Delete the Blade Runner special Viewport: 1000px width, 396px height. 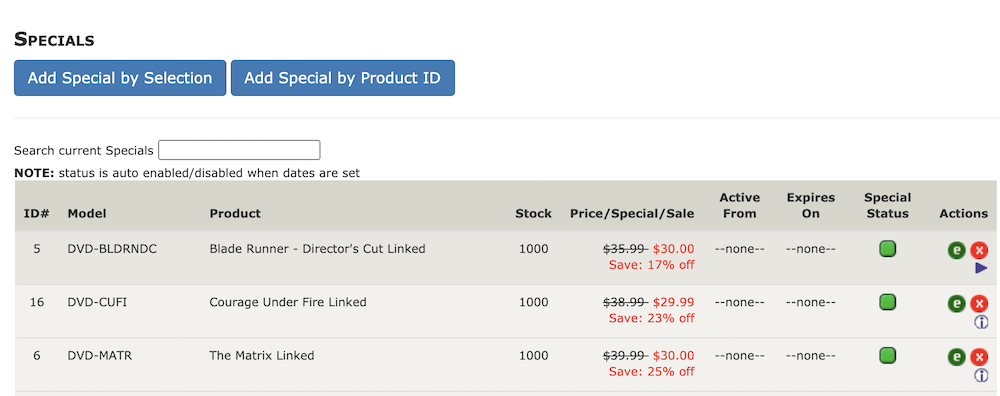(979, 250)
